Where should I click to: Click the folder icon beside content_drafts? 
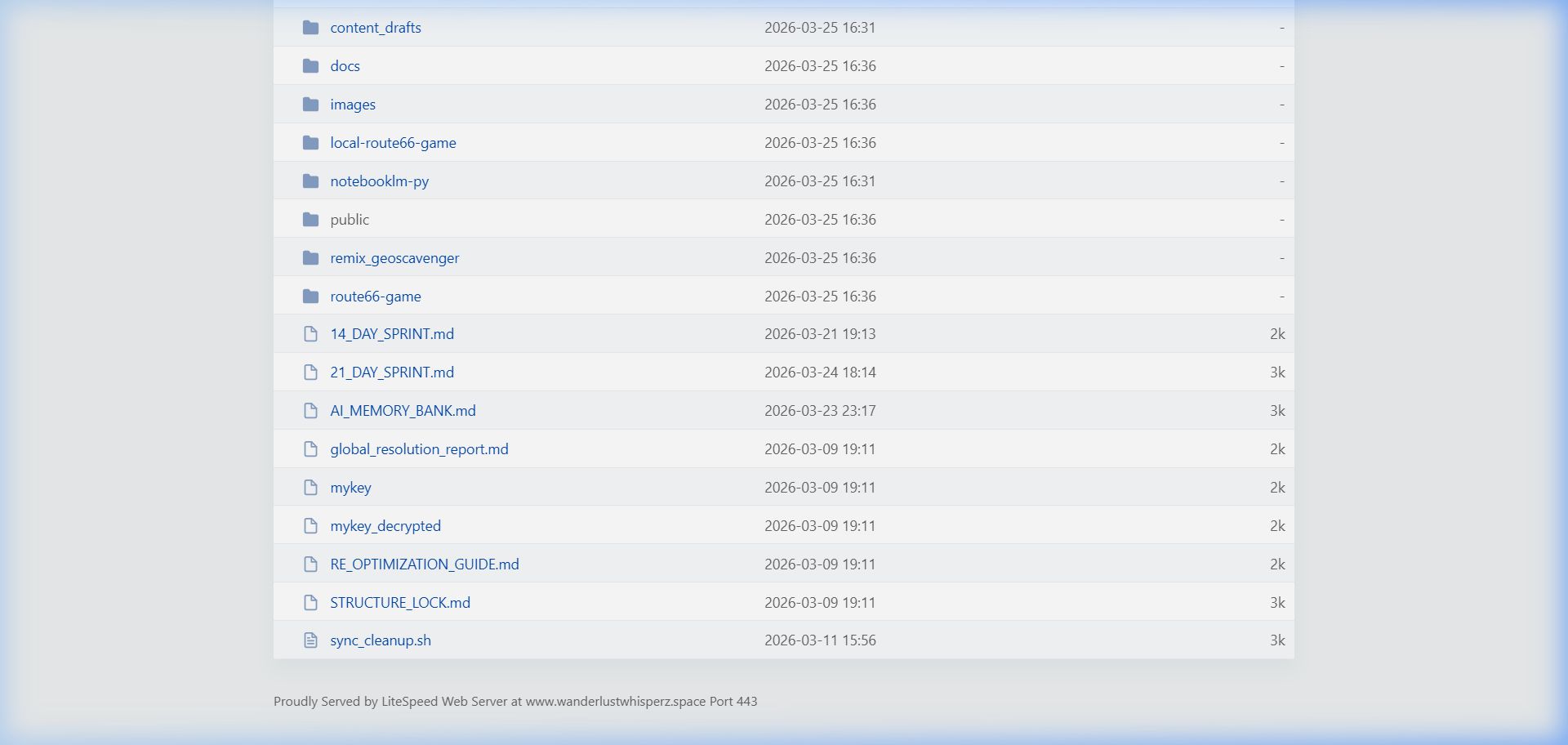click(x=310, y=28)
